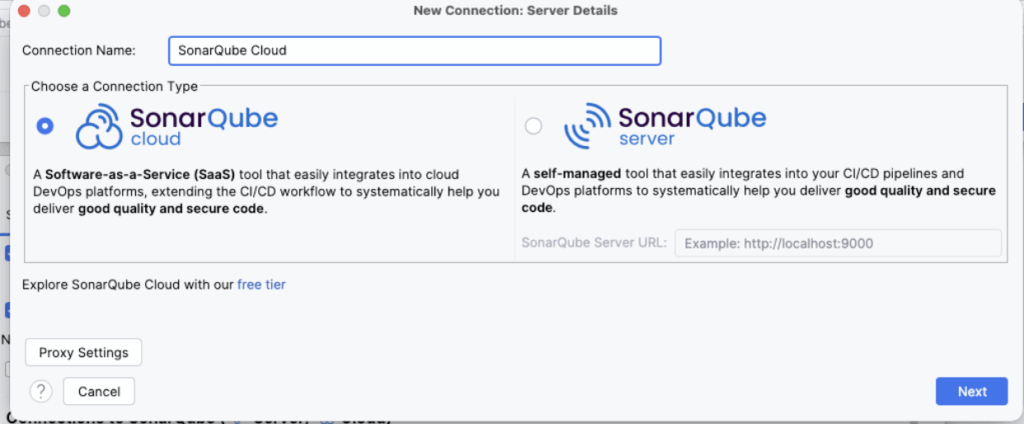Click the "SonarQube server" wordmark text
This screenshot has height=424, width=1024.
692,125
